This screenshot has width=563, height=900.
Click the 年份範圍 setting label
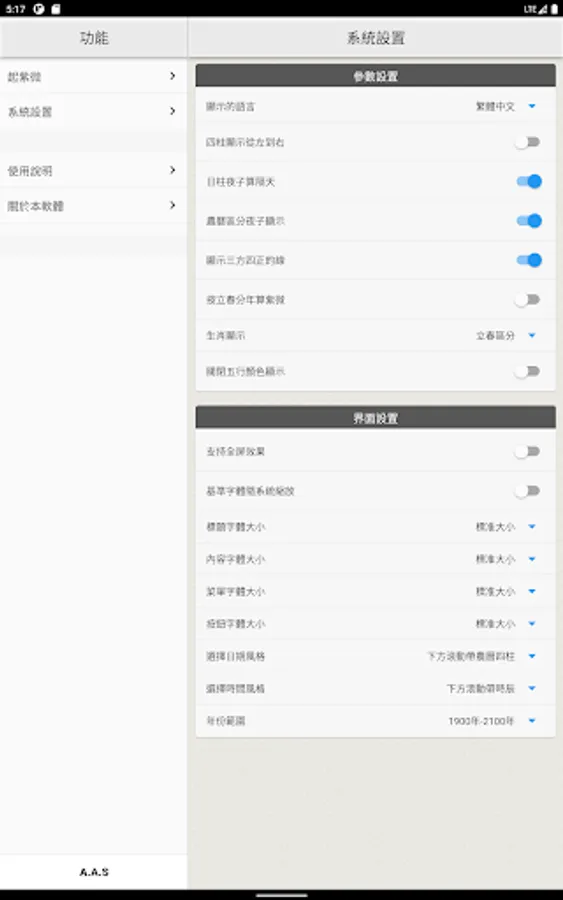(x=226, y=721)
